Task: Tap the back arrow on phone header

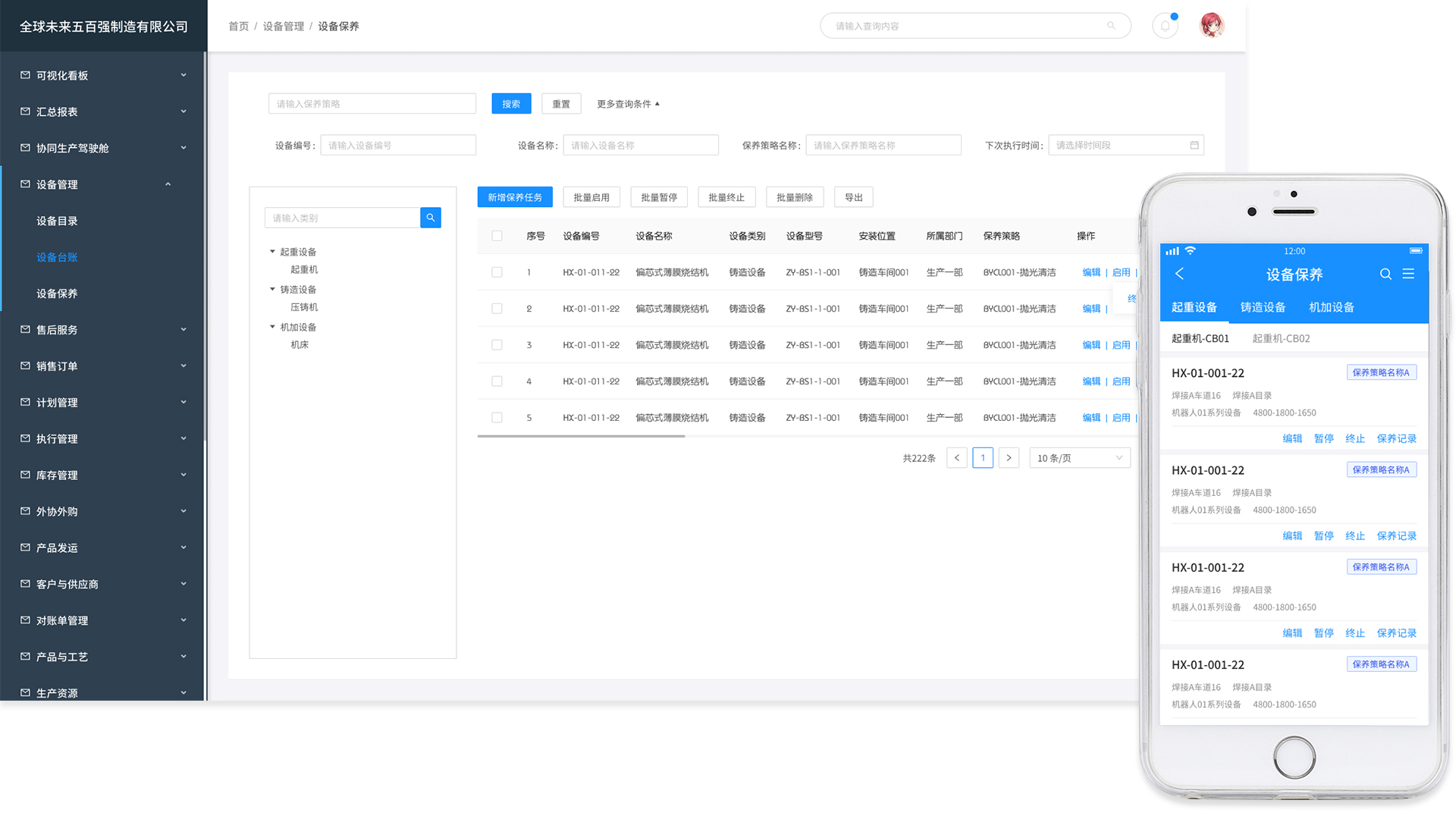Action: coord(1179,274)
